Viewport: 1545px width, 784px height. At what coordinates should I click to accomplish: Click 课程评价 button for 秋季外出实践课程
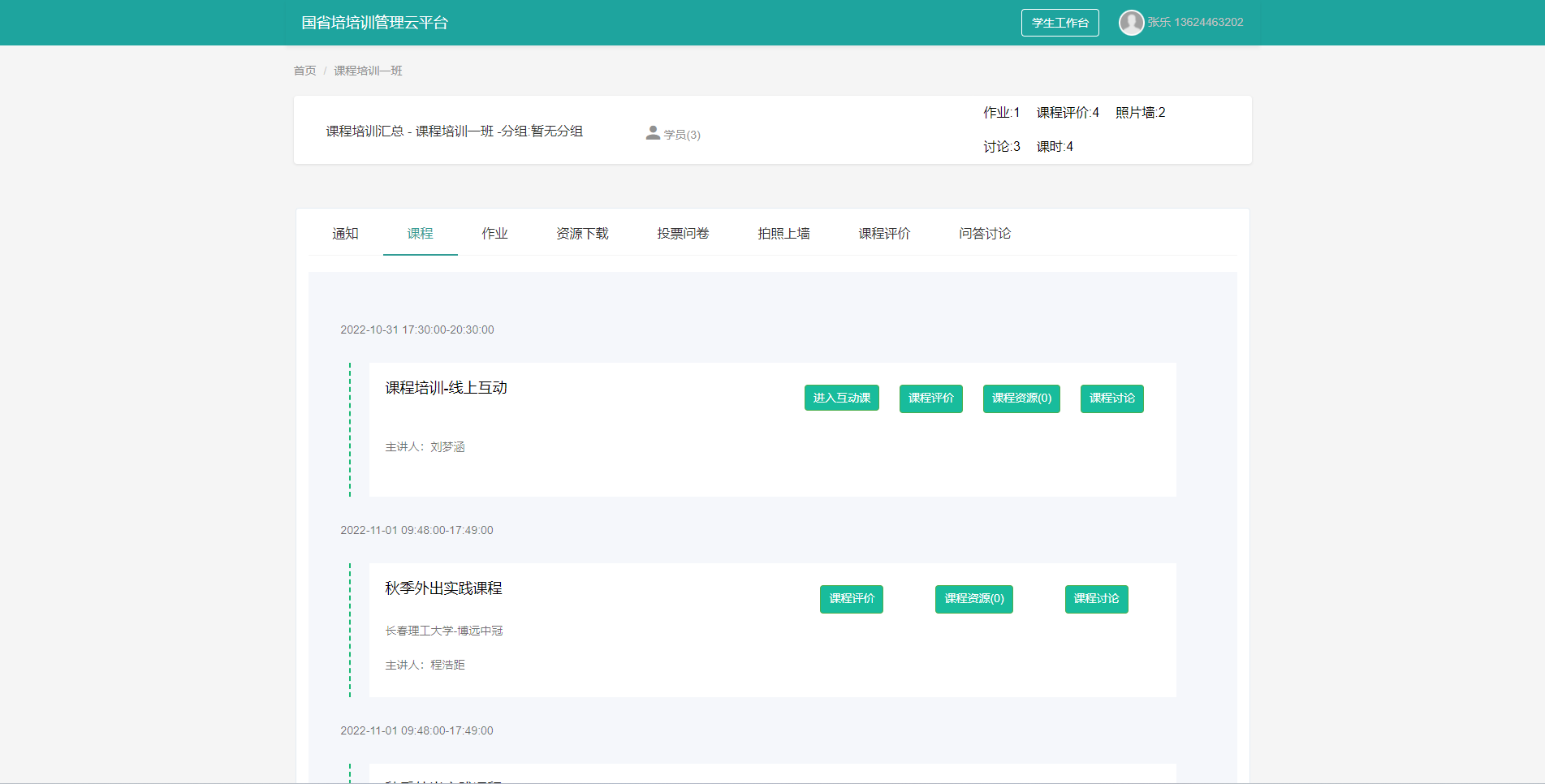[851, 599]
